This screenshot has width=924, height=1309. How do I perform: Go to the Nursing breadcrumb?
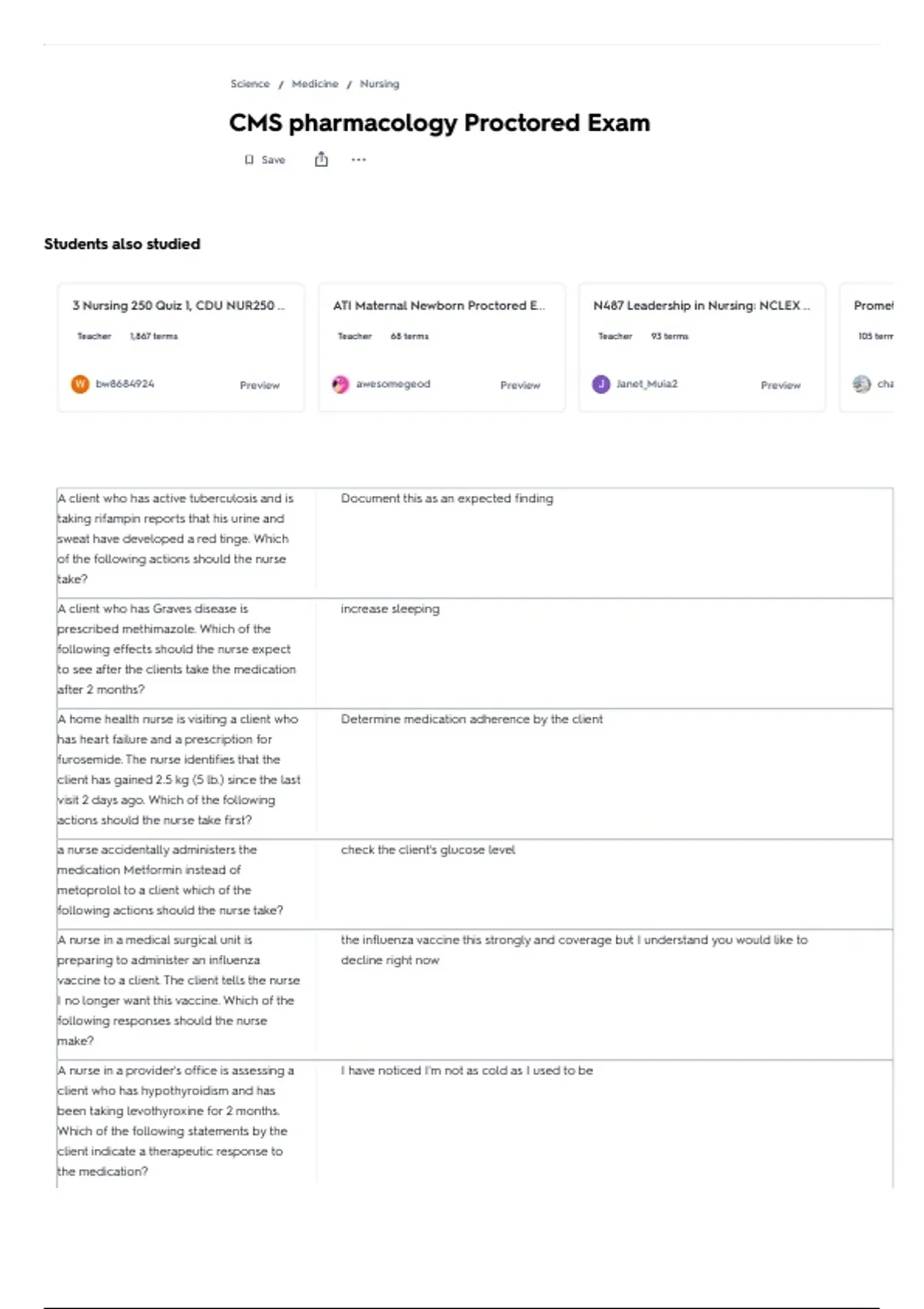pos(380,84)
